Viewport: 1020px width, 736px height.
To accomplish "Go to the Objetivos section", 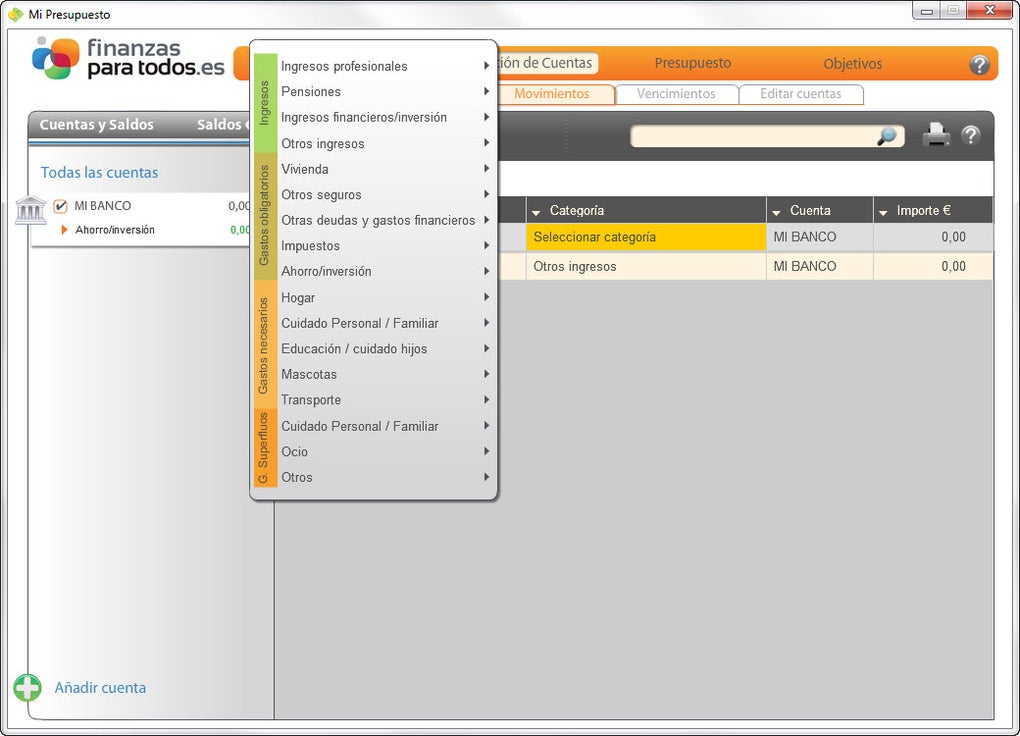I will pos(852,64).
